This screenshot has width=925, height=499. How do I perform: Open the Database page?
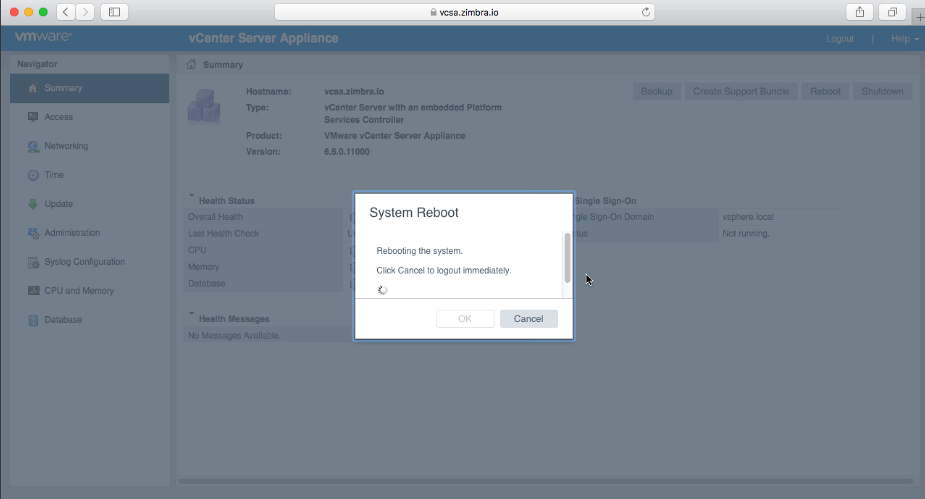pos(90,319)
